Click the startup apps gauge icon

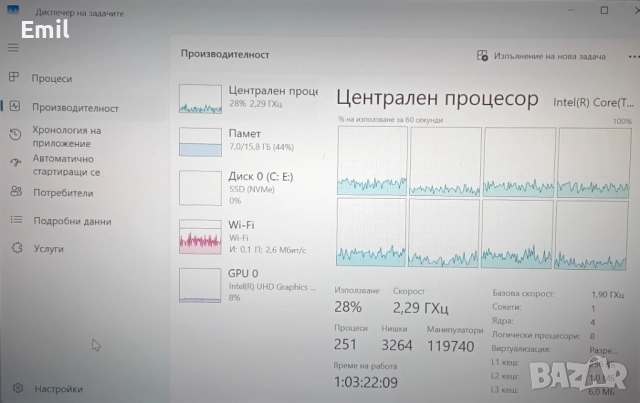tap(16, 163)
